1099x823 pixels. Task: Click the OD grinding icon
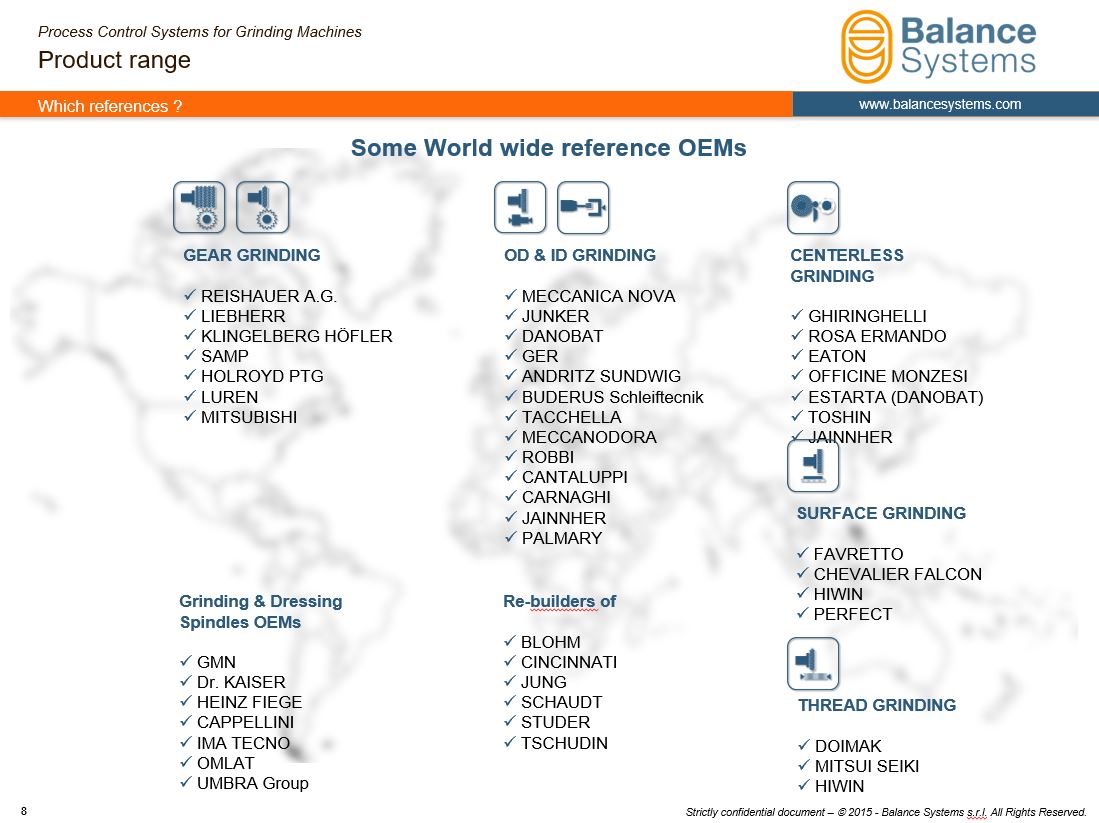520,207
